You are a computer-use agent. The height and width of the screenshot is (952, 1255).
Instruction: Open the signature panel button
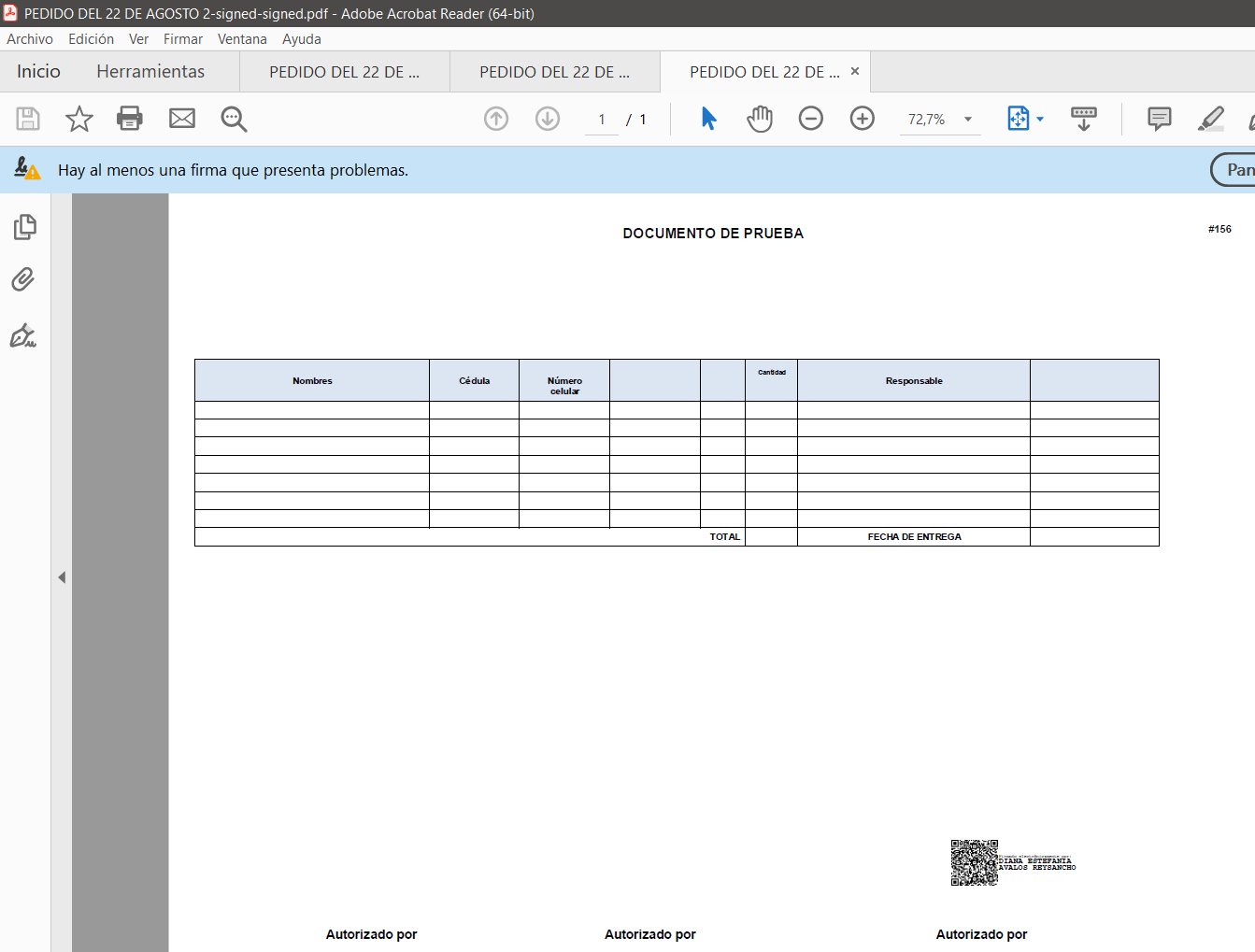[1234, 170]
